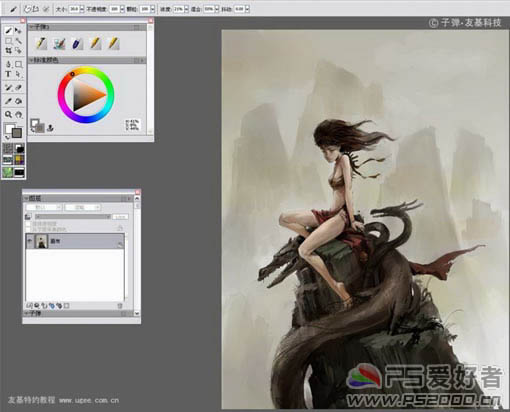Choose the Paint Bucket tool

18,101
